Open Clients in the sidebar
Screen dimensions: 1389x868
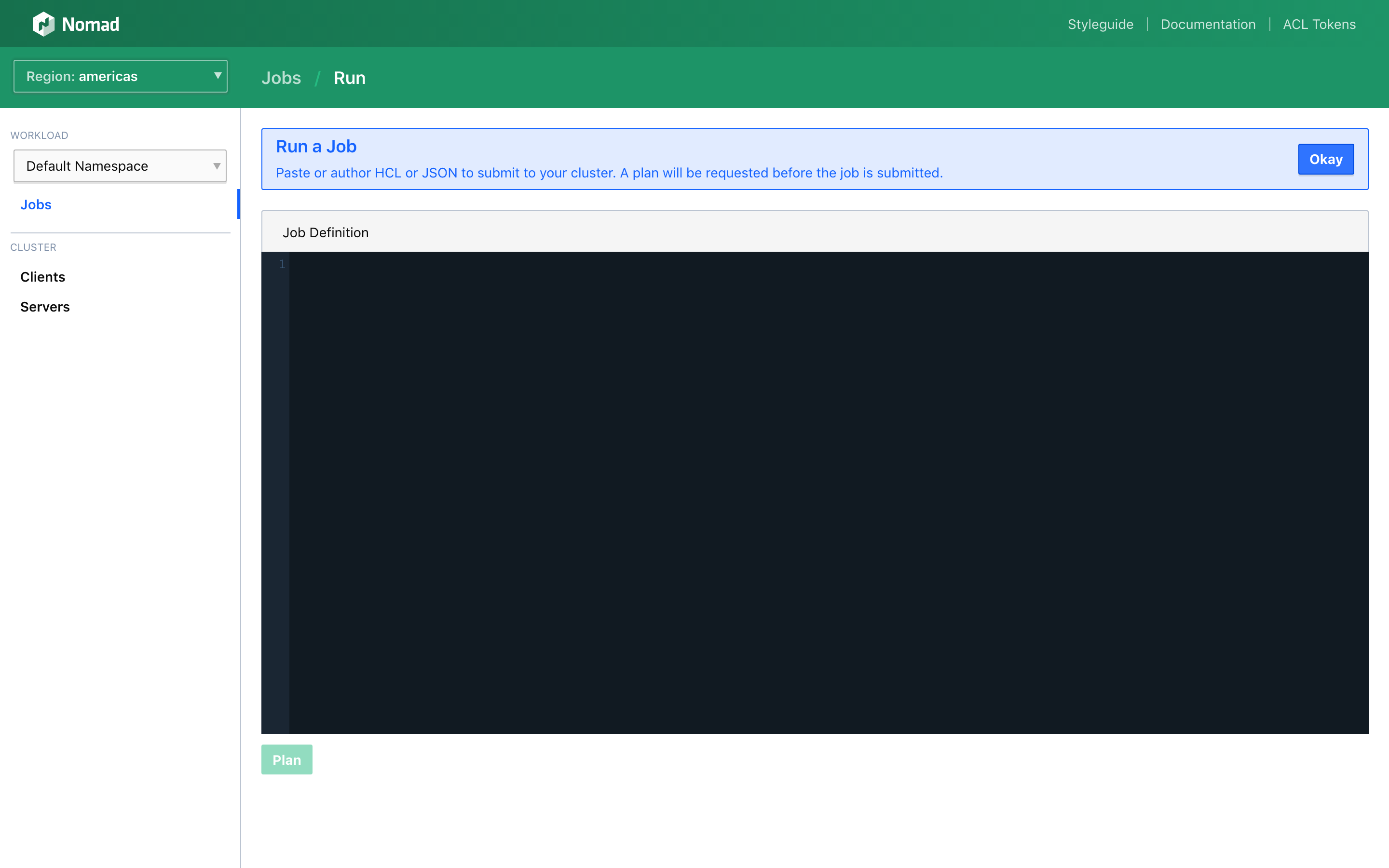point(42,277)
